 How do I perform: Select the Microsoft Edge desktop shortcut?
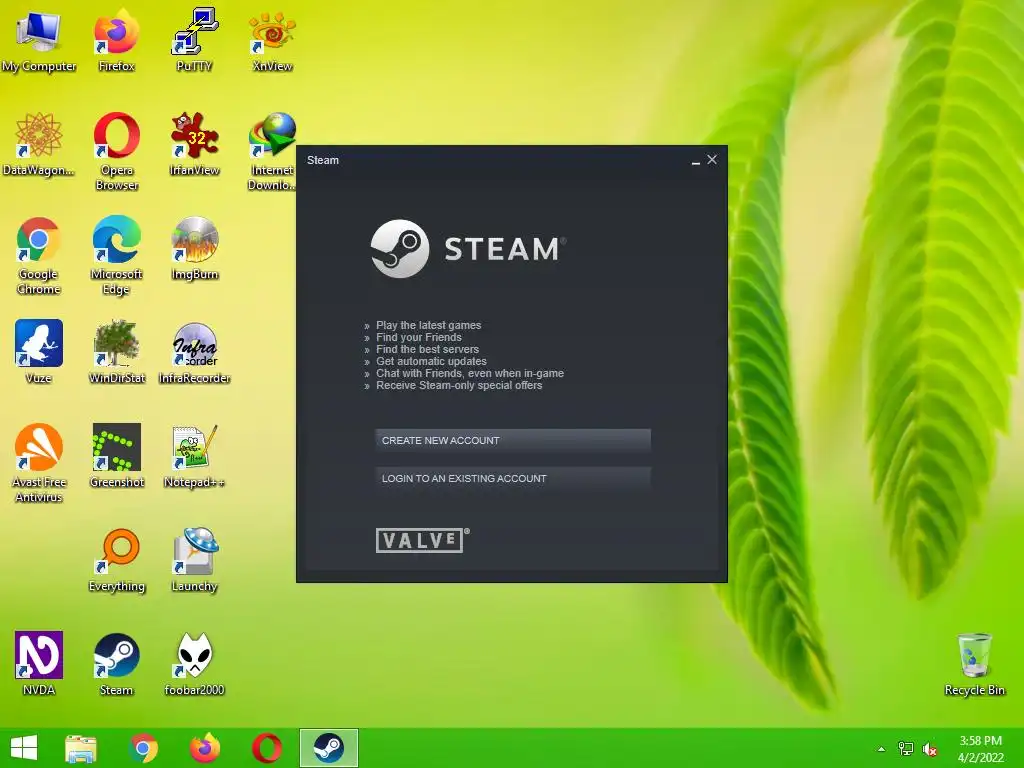pos(116,256)
